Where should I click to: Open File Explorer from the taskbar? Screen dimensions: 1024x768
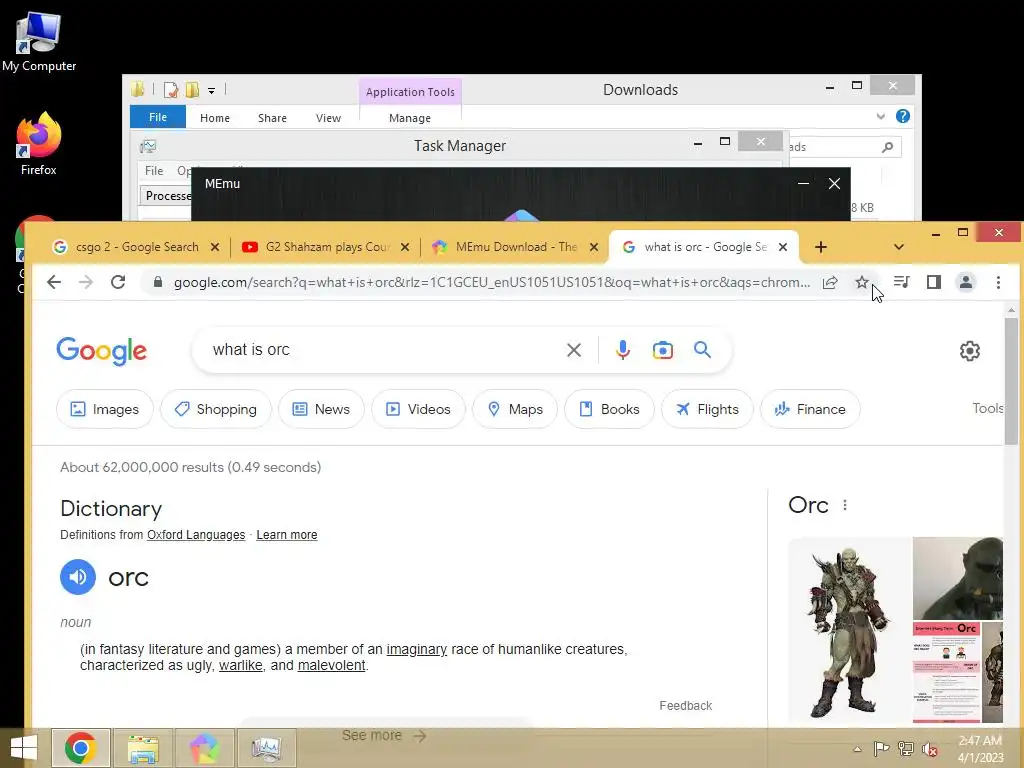tap(143, 748)
